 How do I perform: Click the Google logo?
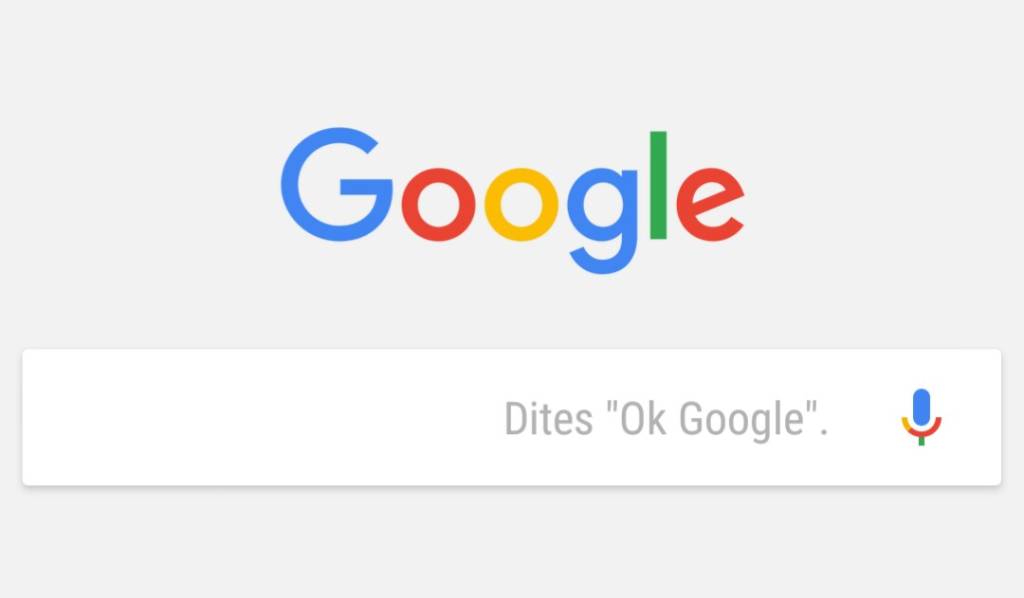pos(513,200)
